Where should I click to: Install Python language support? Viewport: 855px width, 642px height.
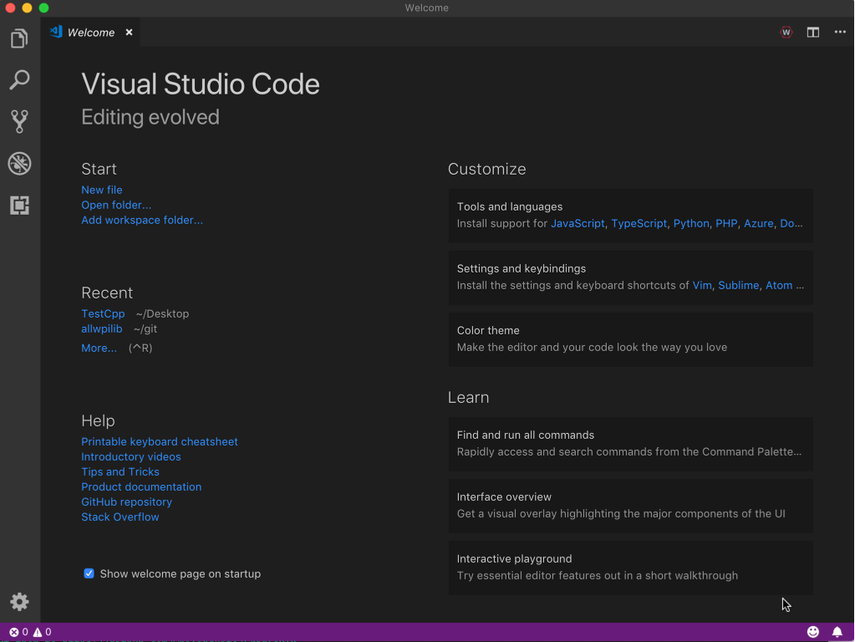click(x=691, y=223)
